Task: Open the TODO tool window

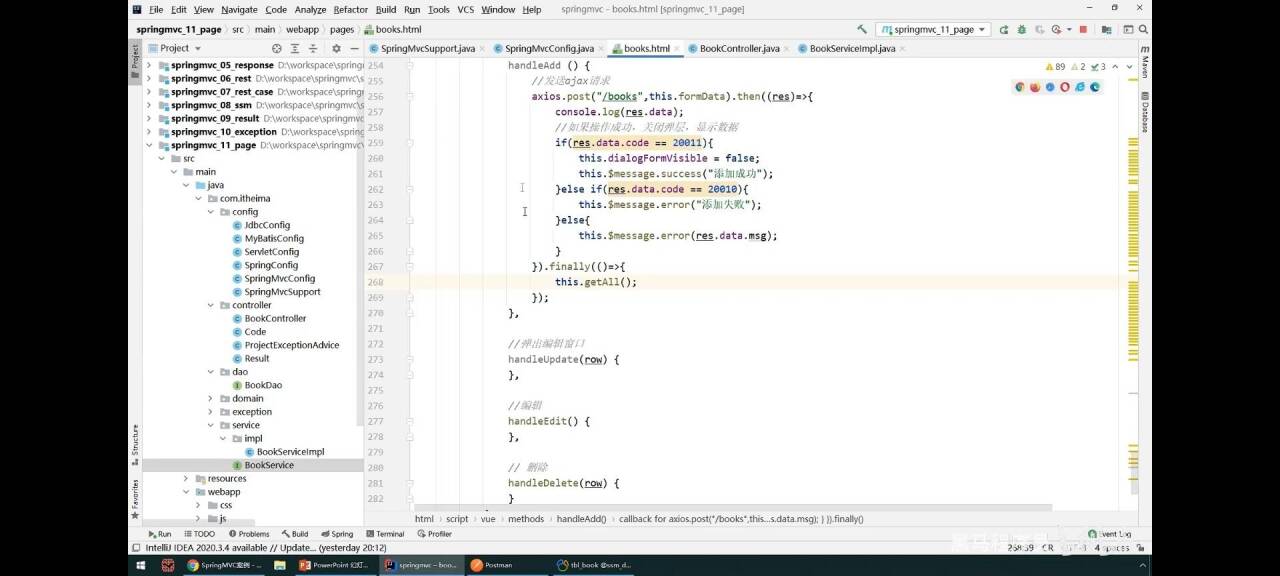Action: (x=198, y=534)
